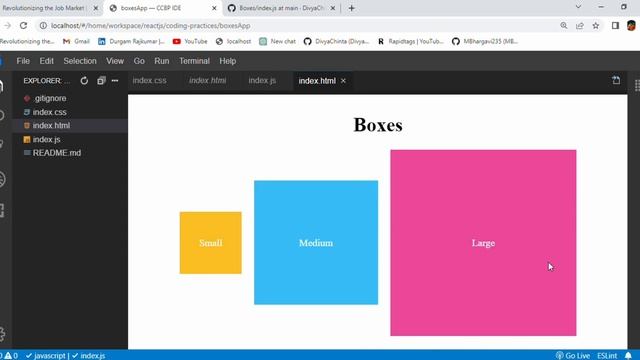Viewport: 640px width, 360px height.
Task: Close the active index.html preview tab
Action: pyautogui.click(x=343, y=81)
